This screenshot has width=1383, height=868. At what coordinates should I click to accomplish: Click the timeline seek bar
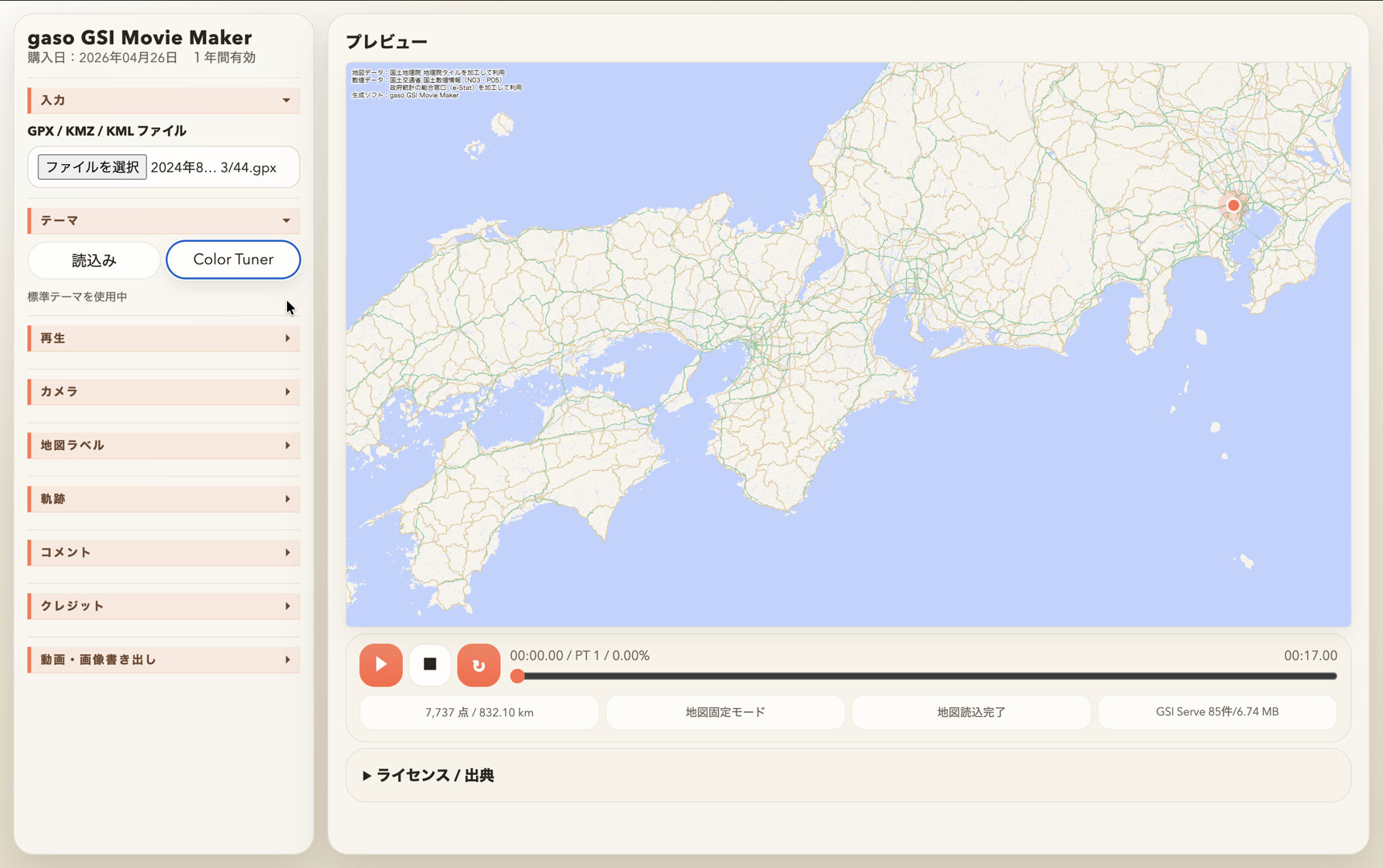925,677
